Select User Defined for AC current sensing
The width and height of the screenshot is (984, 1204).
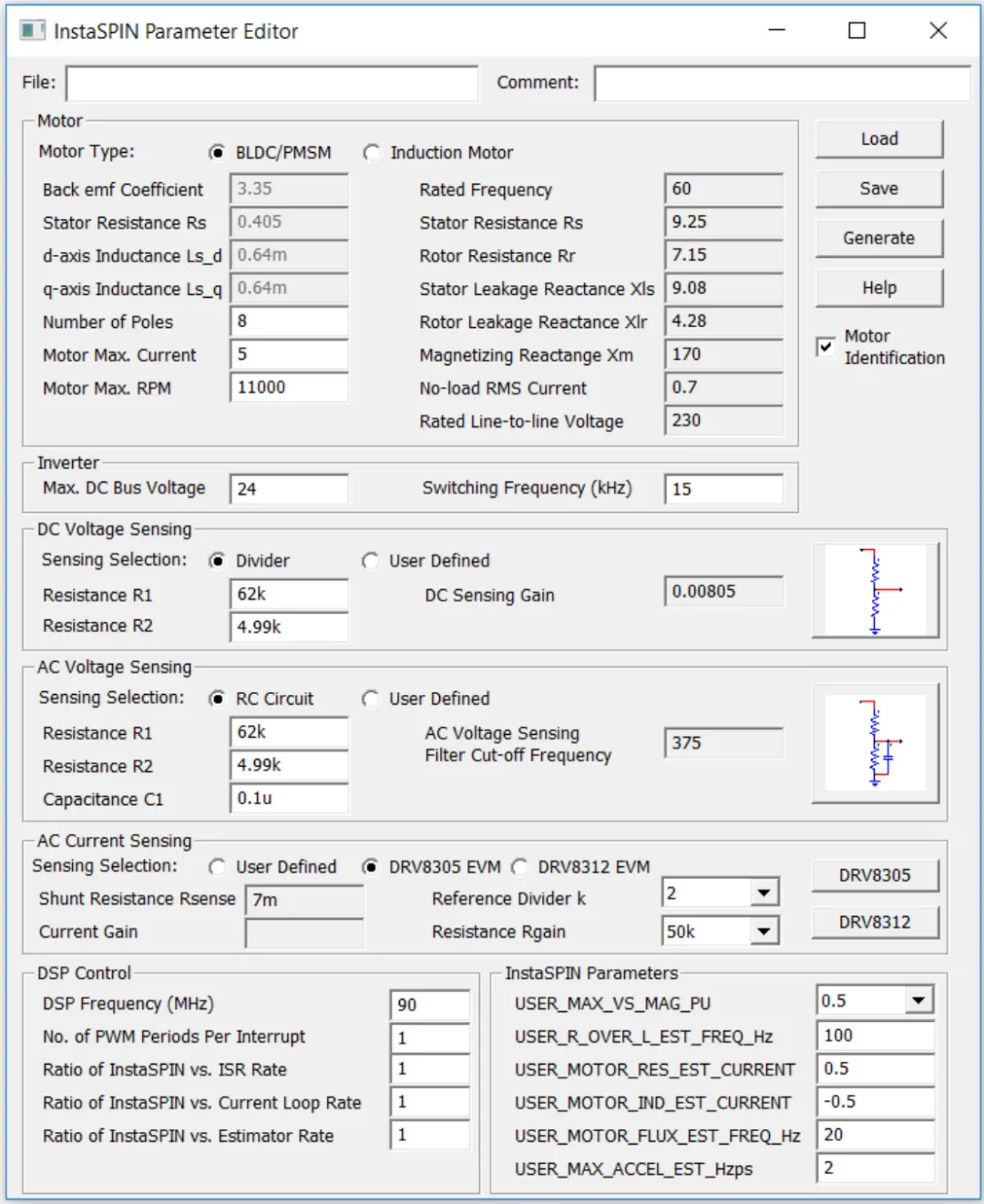[217, 867]
